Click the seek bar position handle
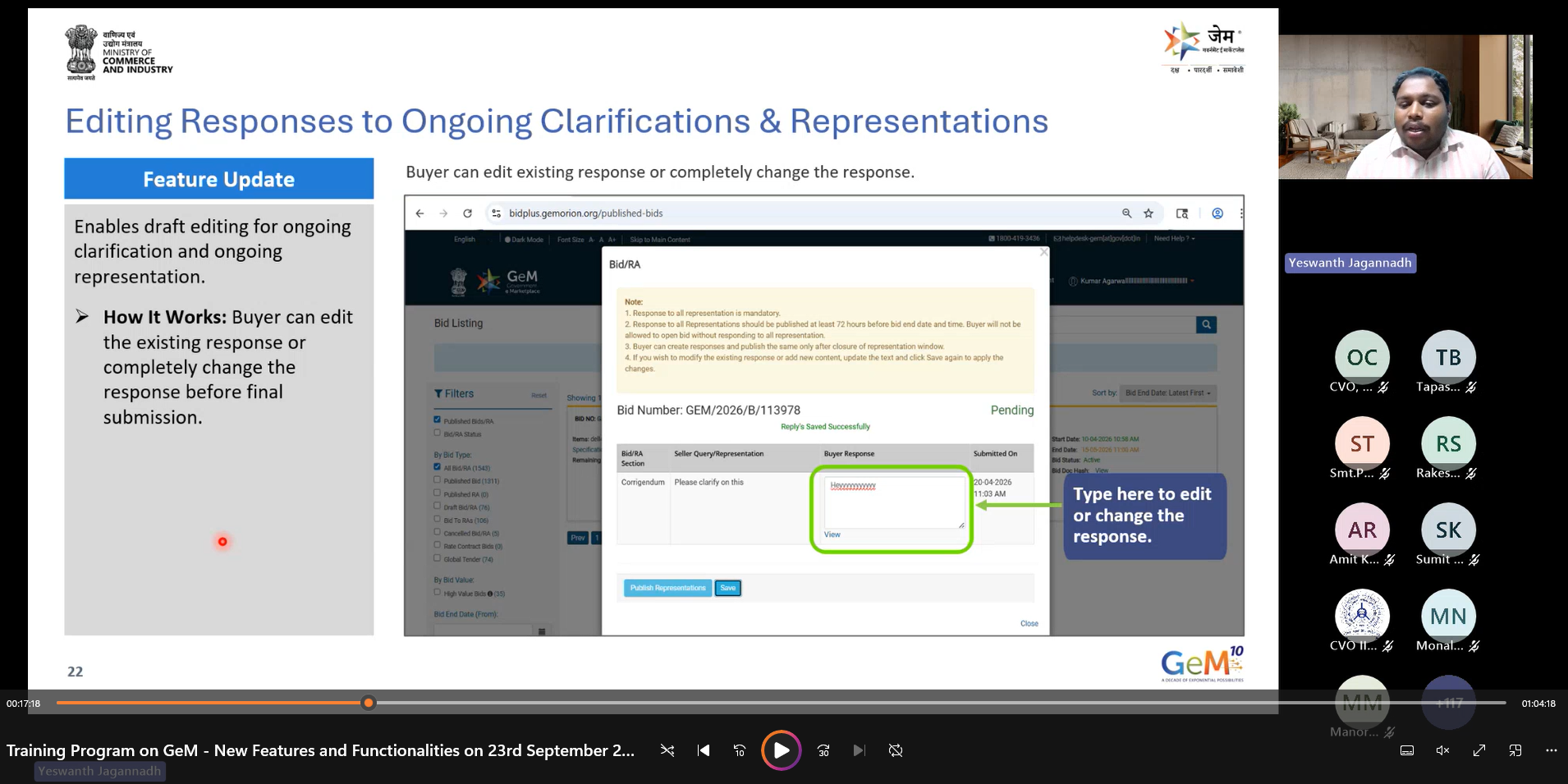 point(369,703)
